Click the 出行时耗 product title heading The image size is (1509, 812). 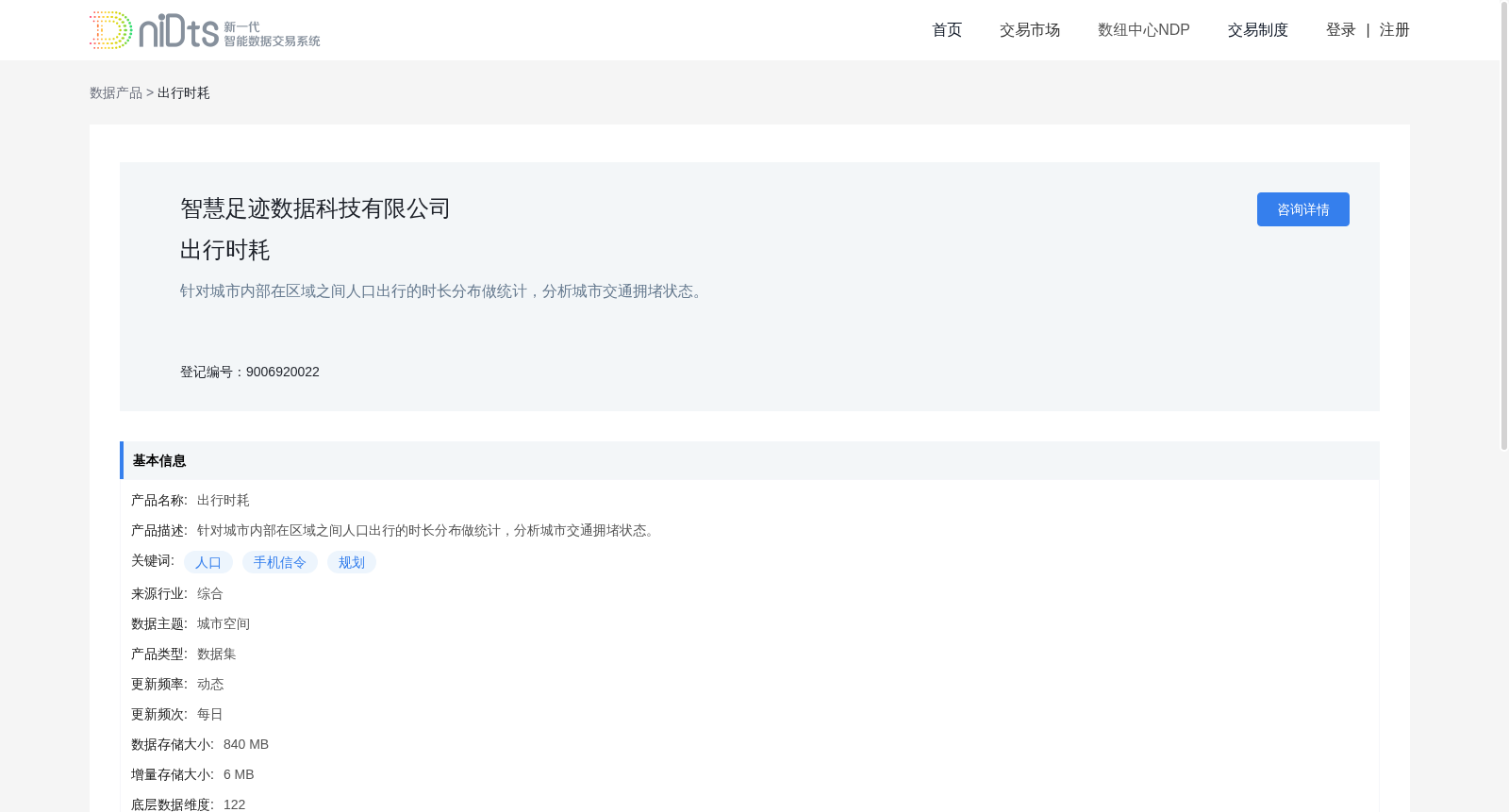pyautogui.click(x=225, y=250)
